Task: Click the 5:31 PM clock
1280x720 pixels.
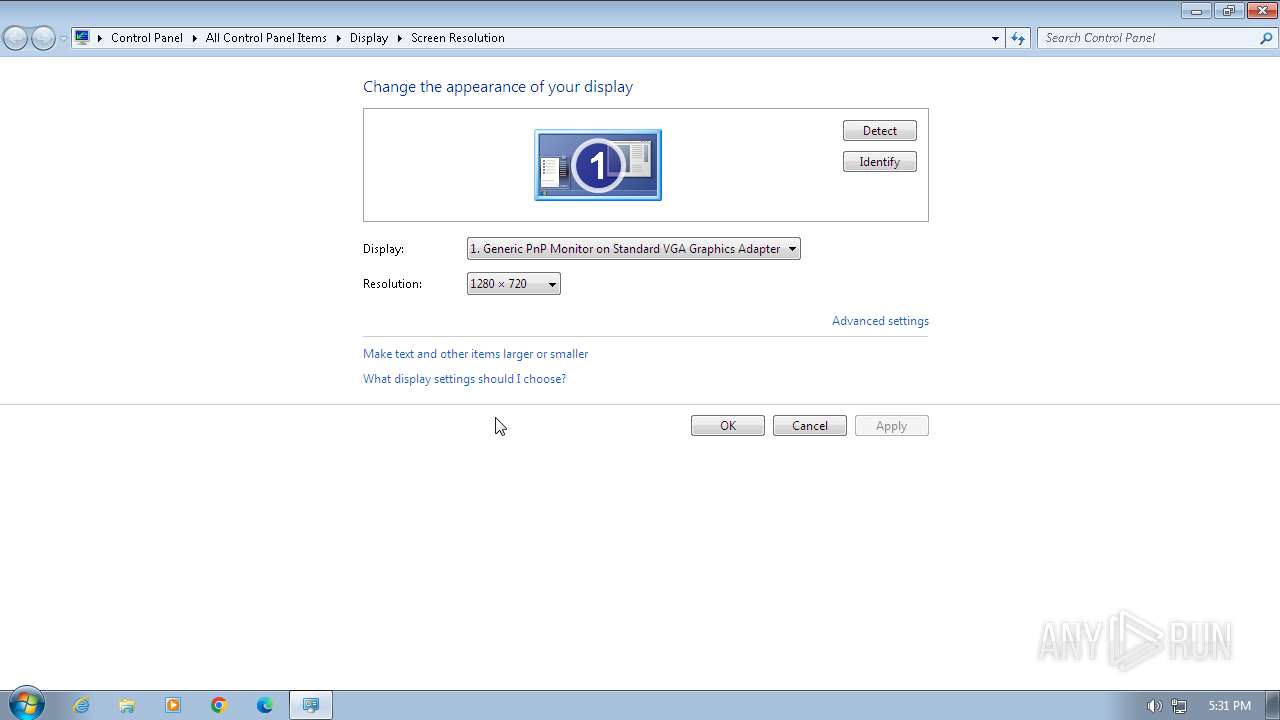Action: [x=1229, y=706]
